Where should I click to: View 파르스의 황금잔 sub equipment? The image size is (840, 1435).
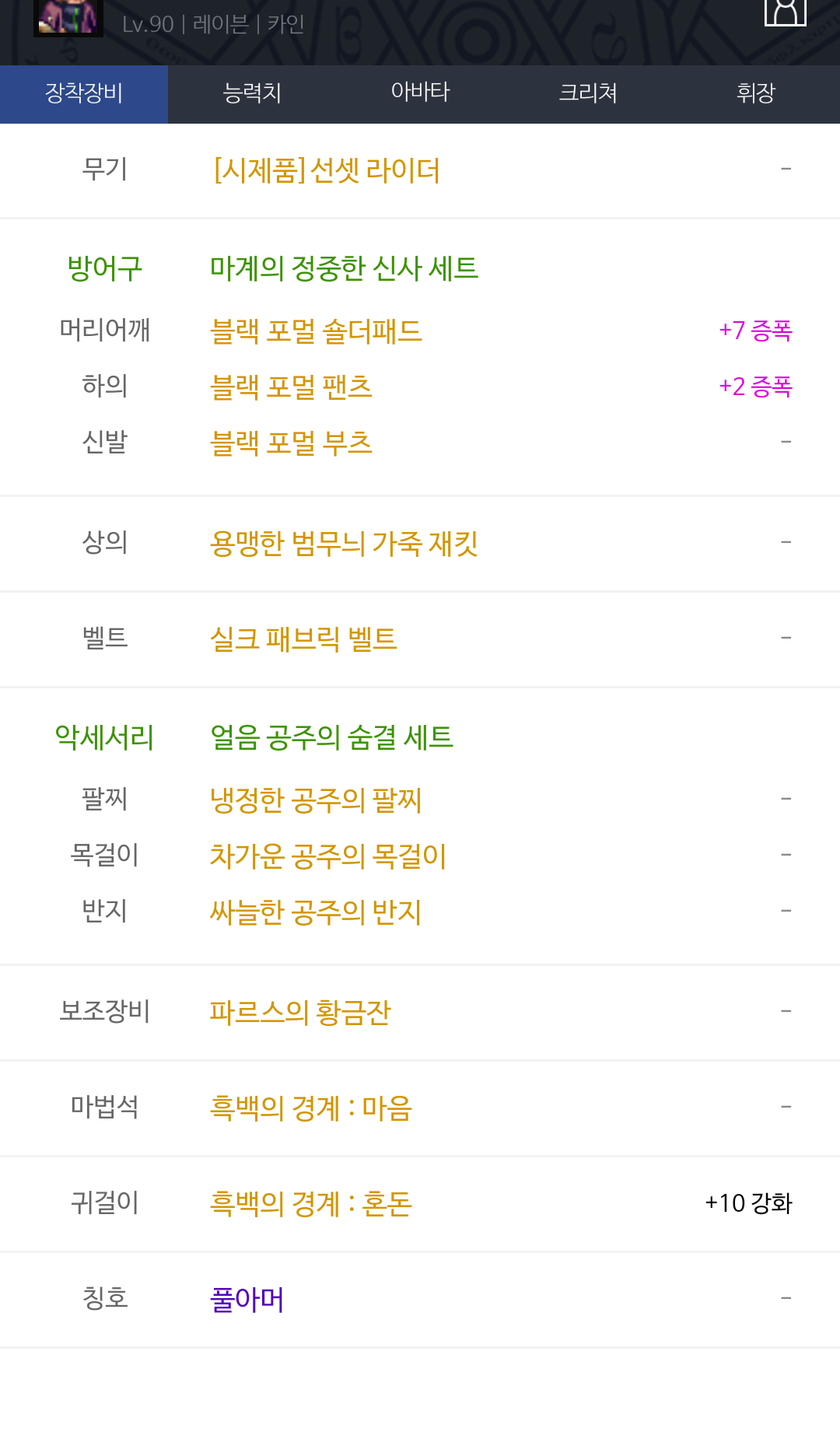click(300, 1013)
